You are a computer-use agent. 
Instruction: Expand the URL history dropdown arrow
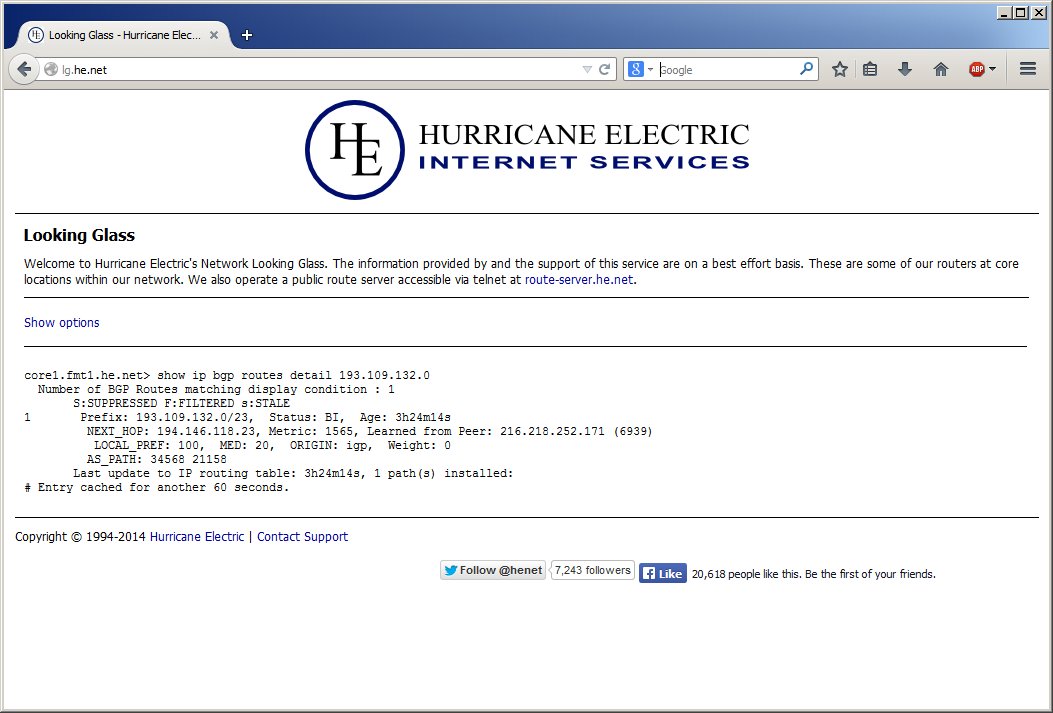pos(587,70)
